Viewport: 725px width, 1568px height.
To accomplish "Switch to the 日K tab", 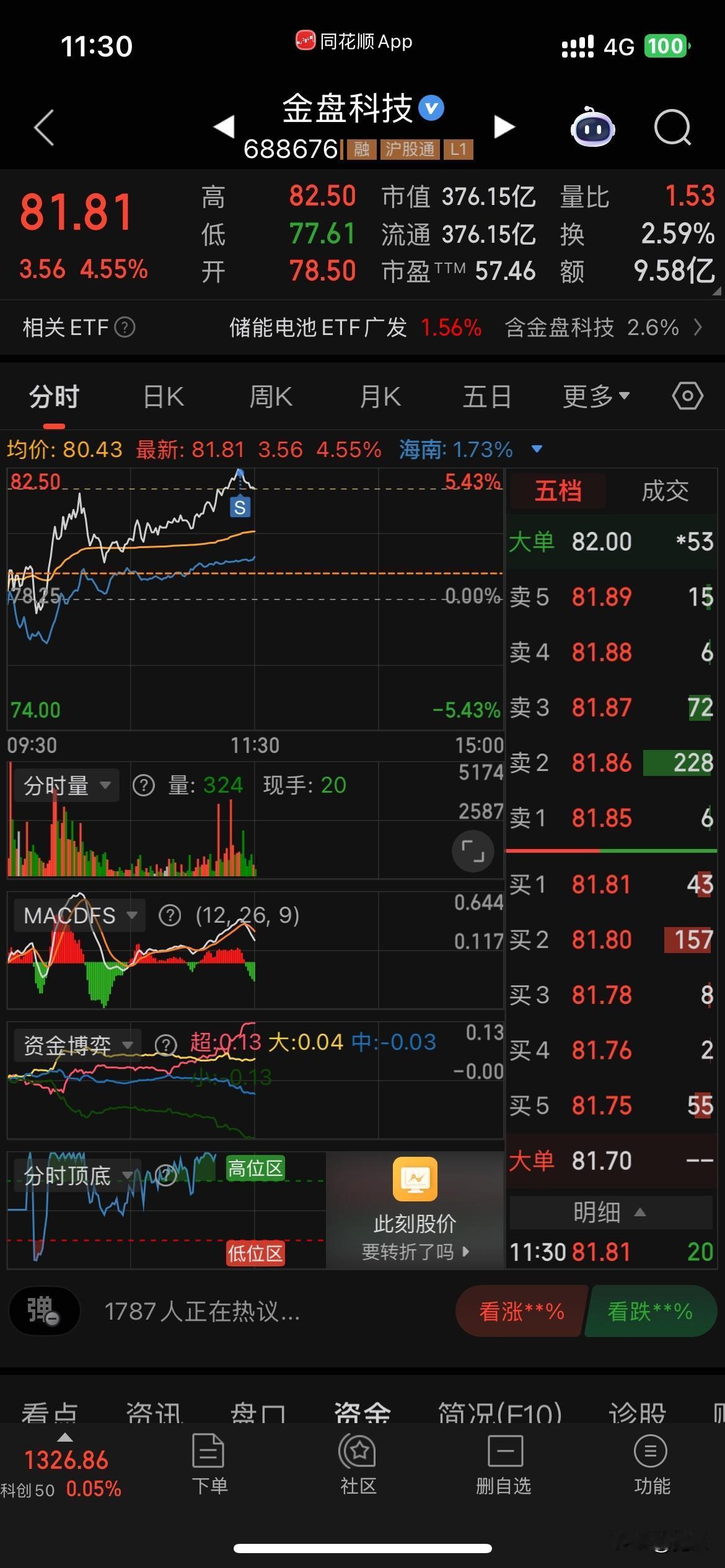I will 164,396.
